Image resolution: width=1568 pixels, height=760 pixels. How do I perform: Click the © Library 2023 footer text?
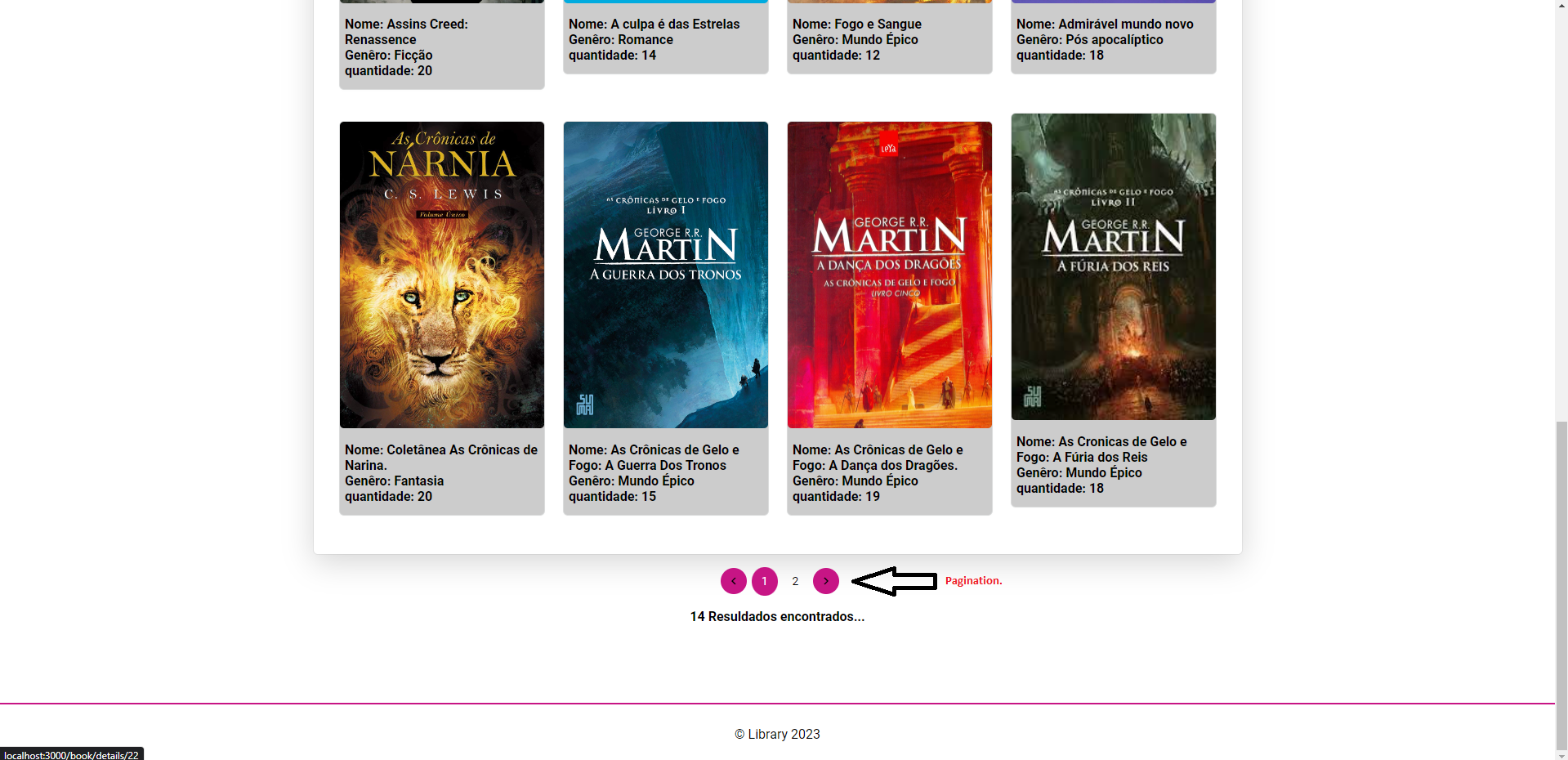776,734
